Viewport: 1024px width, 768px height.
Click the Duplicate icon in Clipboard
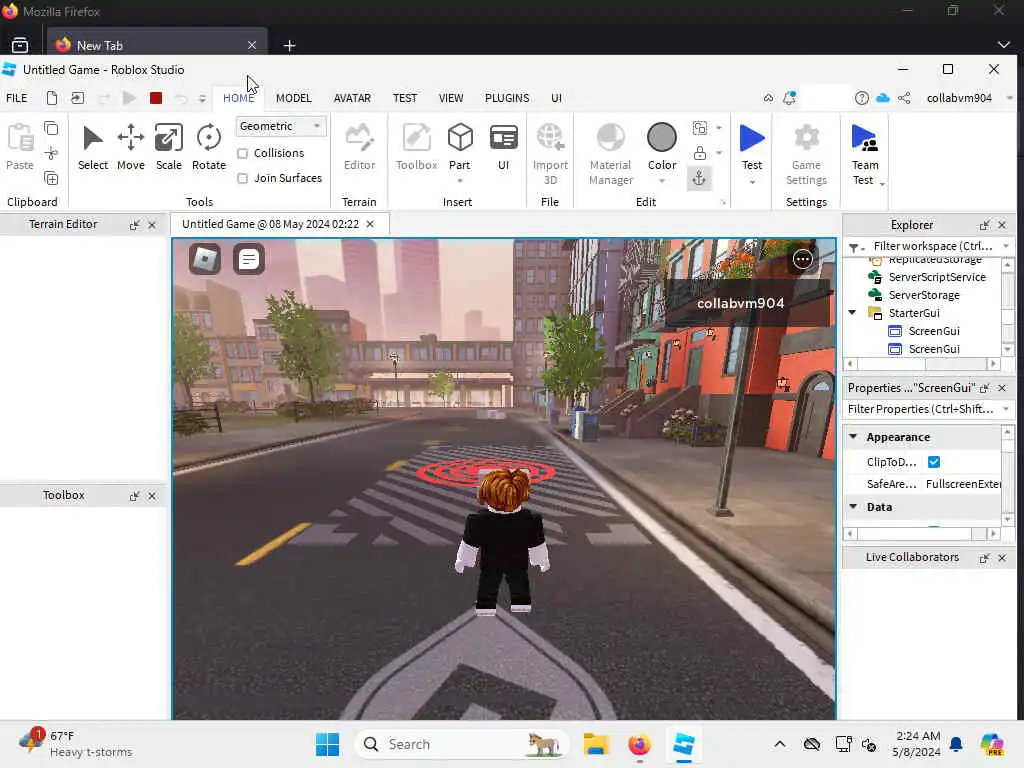click(51, 178)
